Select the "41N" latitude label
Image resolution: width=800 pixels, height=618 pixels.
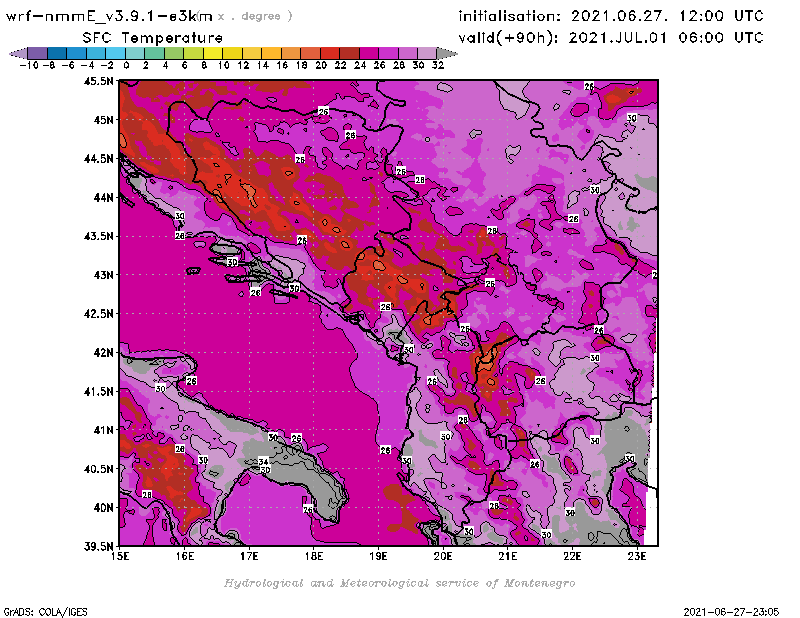coord(104,430)
